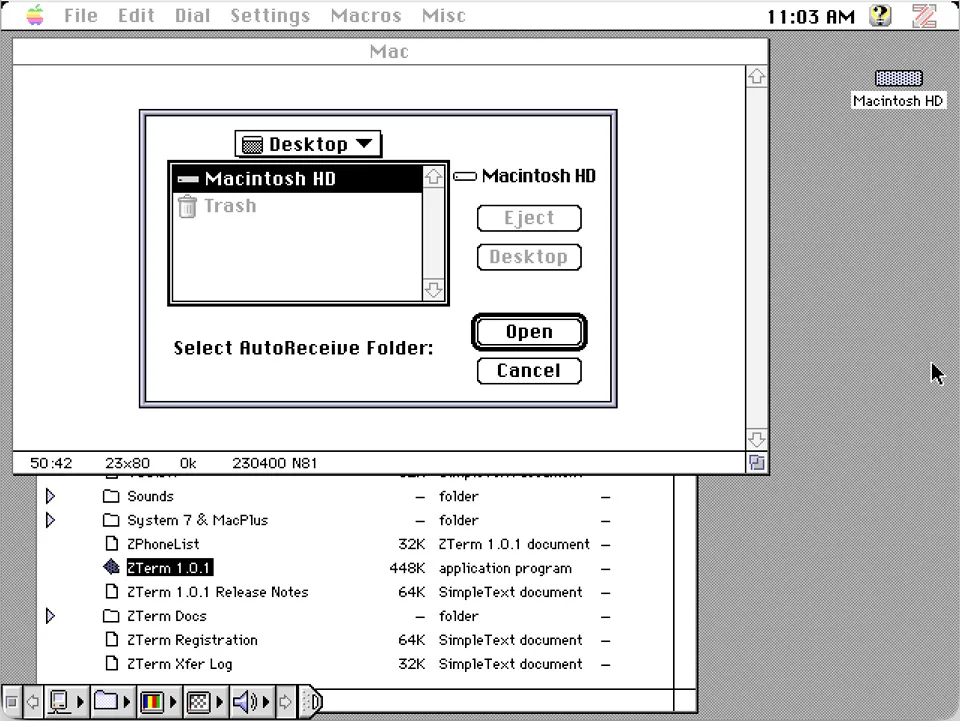Click the Balloon Help icon in menu bar
960x721 pixels.
tap(879, 16)
